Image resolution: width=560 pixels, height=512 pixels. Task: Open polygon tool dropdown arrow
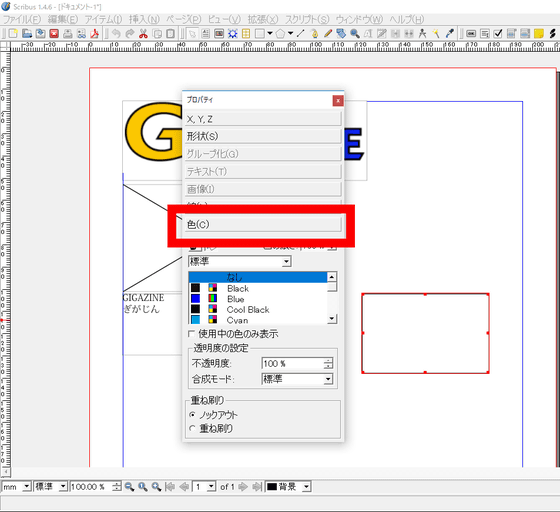coord(290,34)
